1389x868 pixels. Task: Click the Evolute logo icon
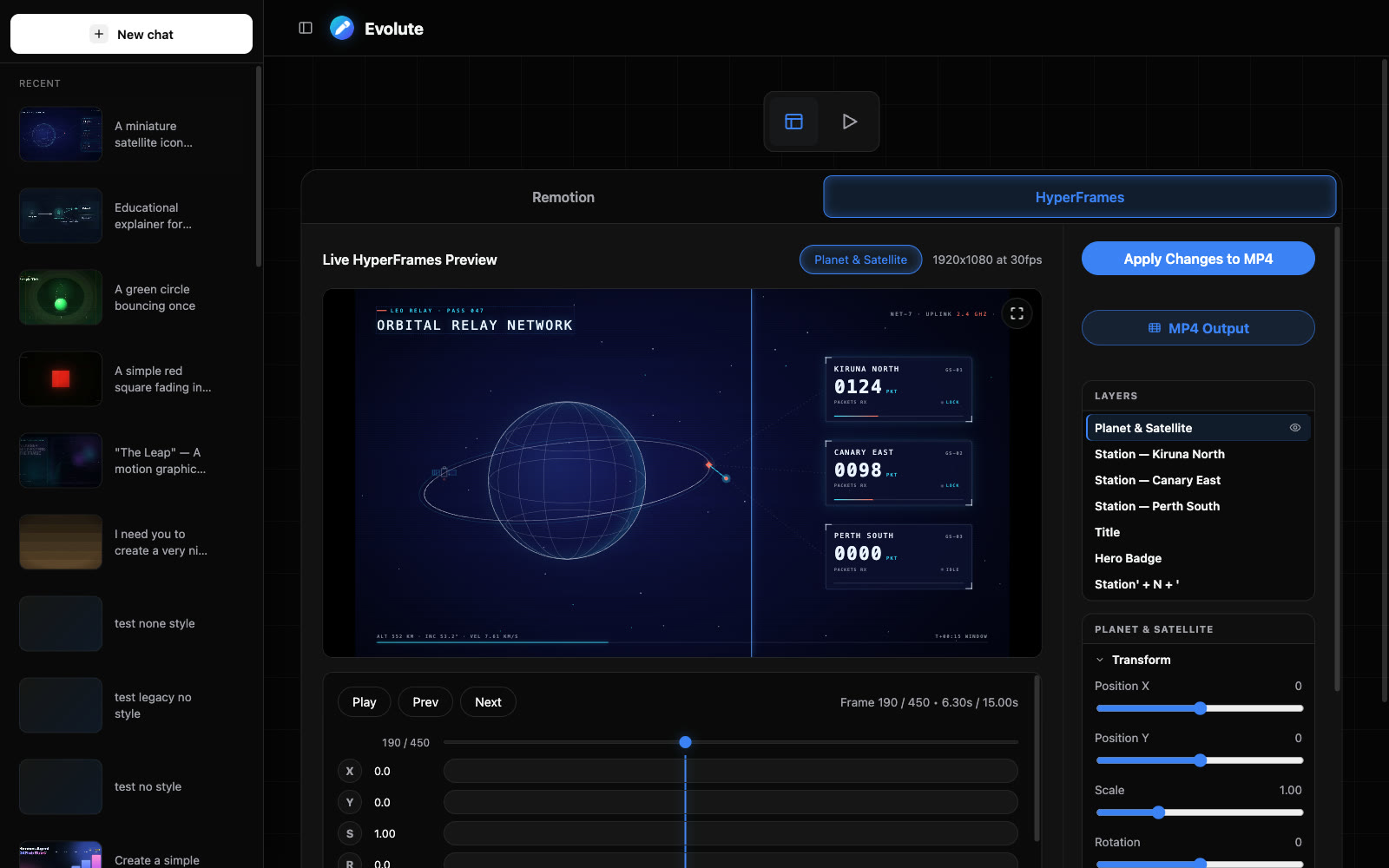(x=342, y=28)
